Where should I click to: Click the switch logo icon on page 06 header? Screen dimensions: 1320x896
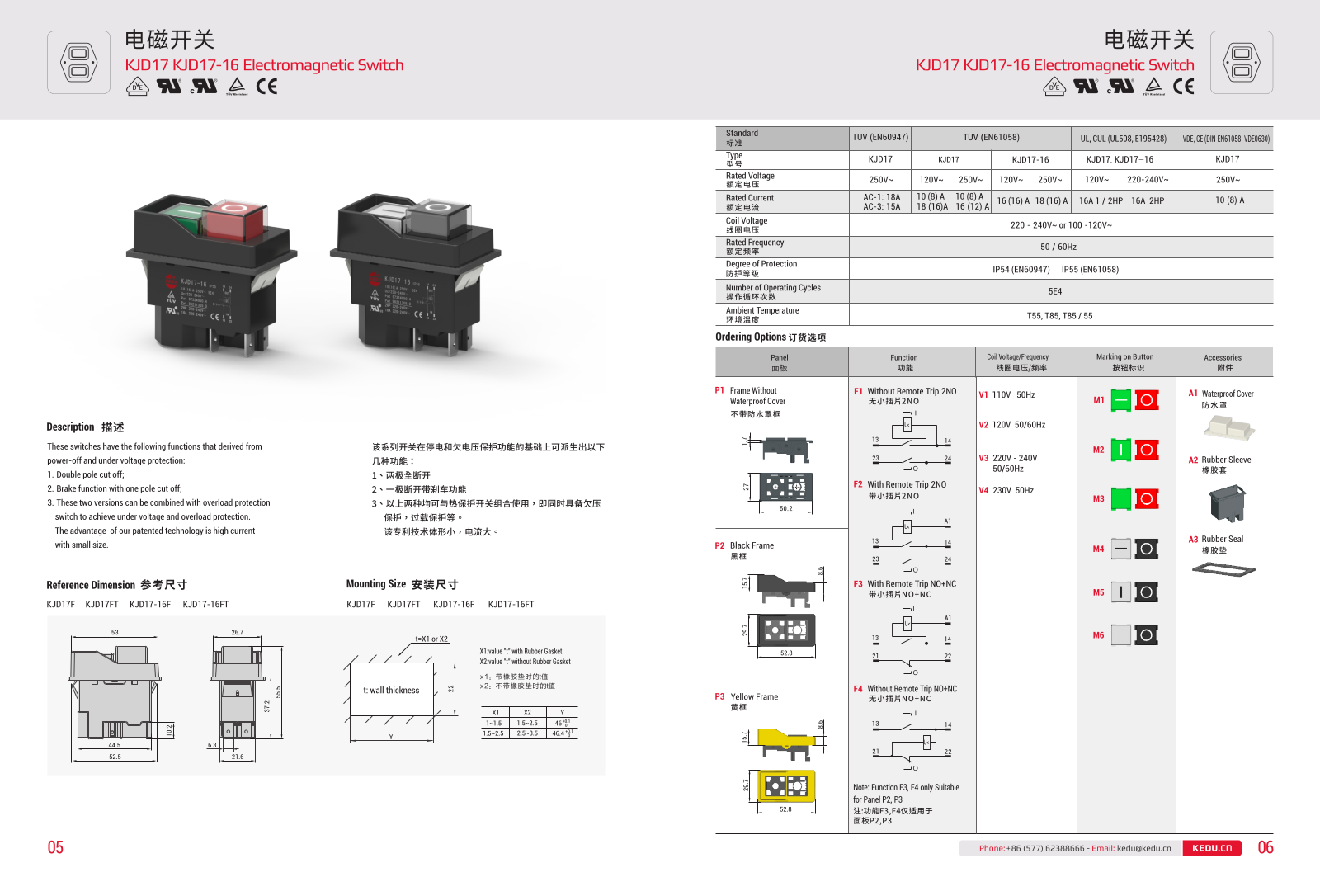coord(1242,63)
